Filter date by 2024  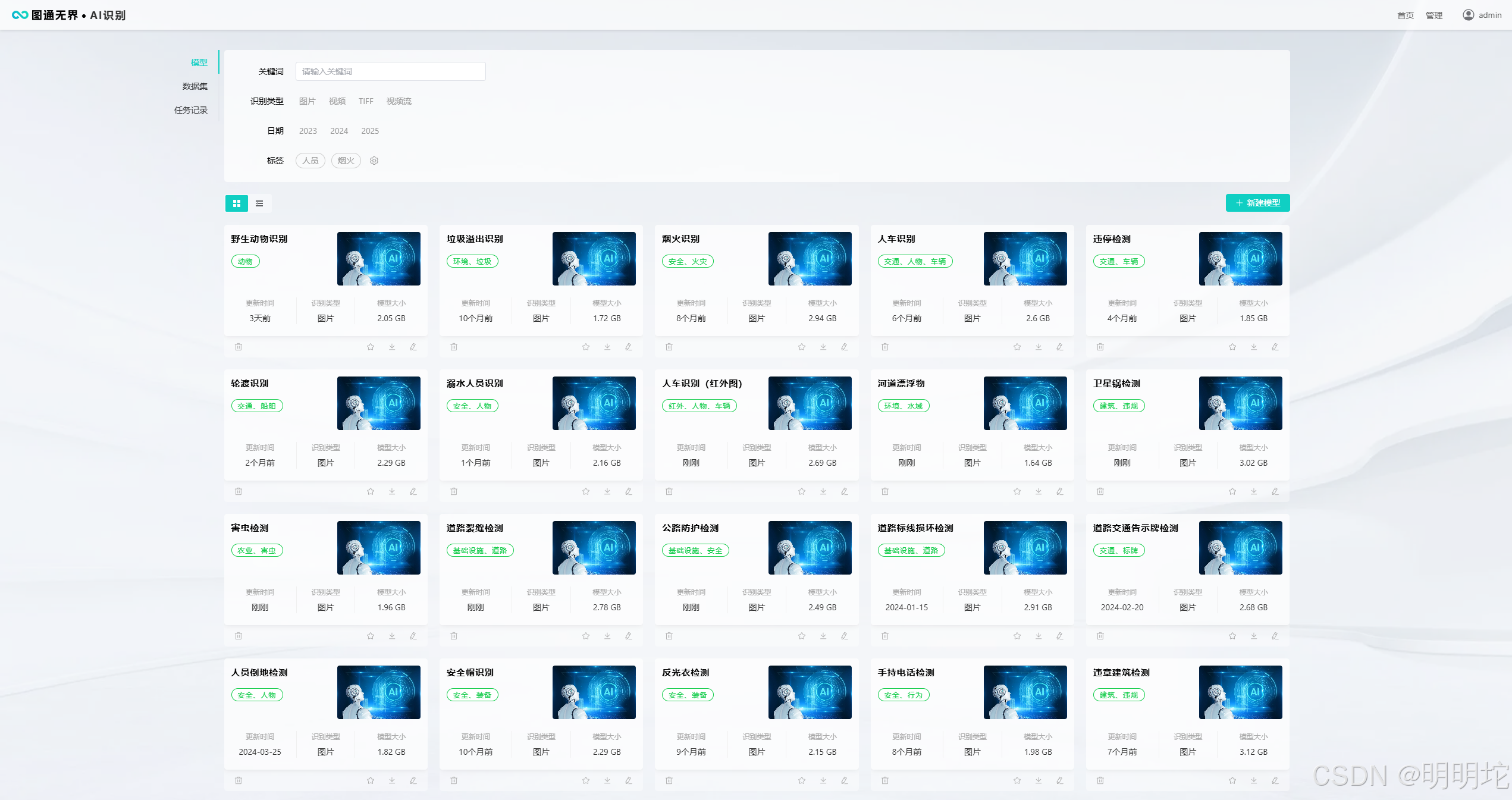pos(339,131)
